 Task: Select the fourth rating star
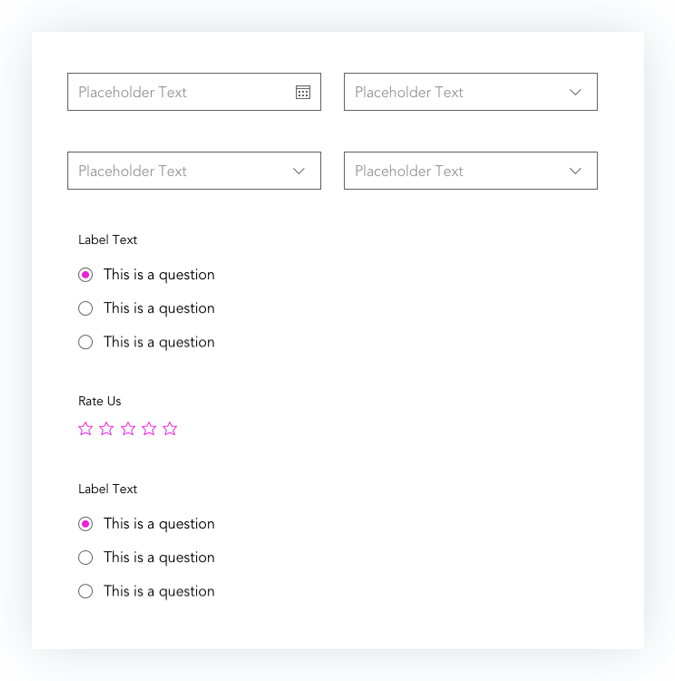coord(149,429)
